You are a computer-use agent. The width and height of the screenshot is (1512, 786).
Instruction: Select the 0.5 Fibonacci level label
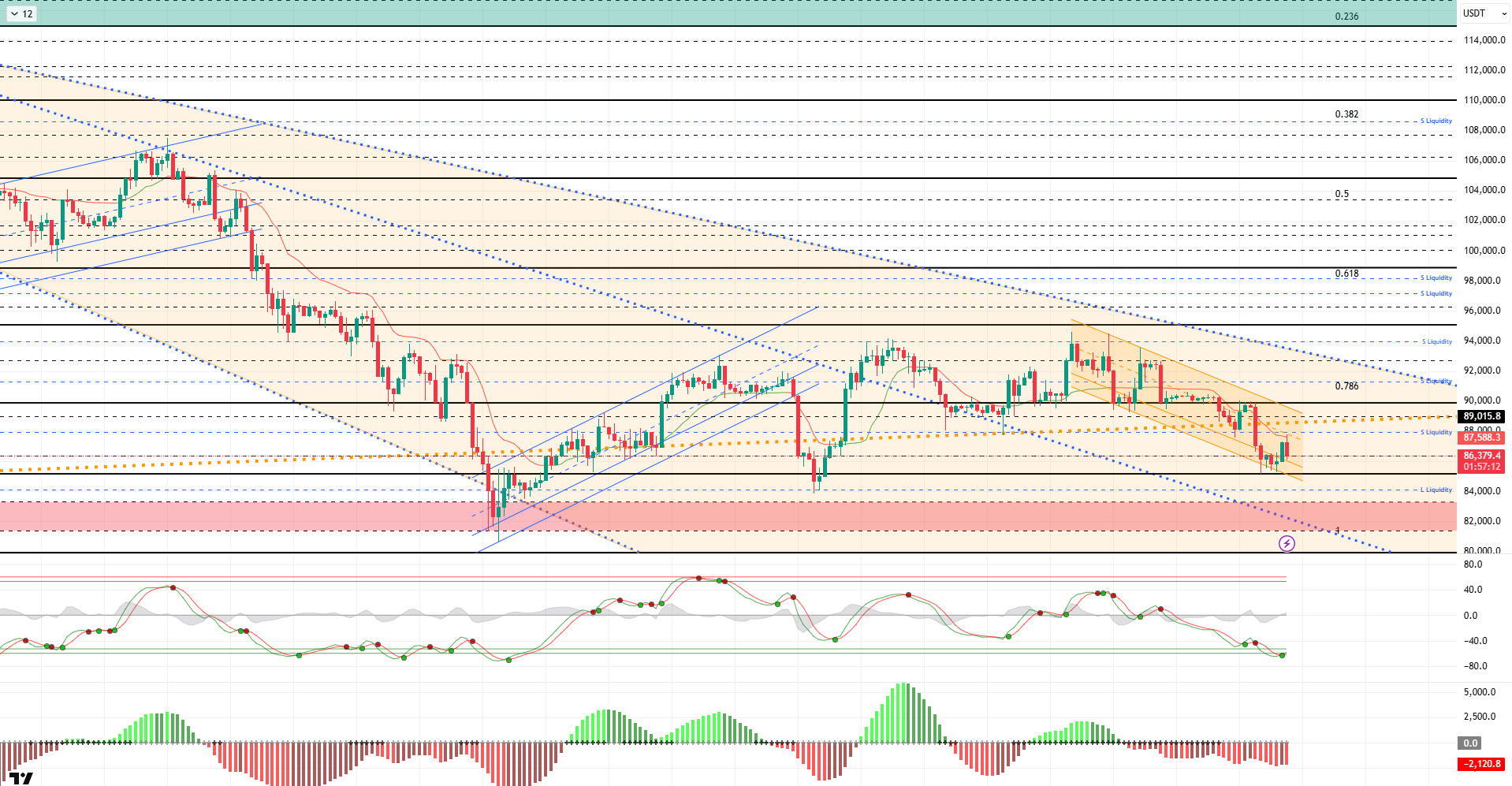tap(1342, 194)
